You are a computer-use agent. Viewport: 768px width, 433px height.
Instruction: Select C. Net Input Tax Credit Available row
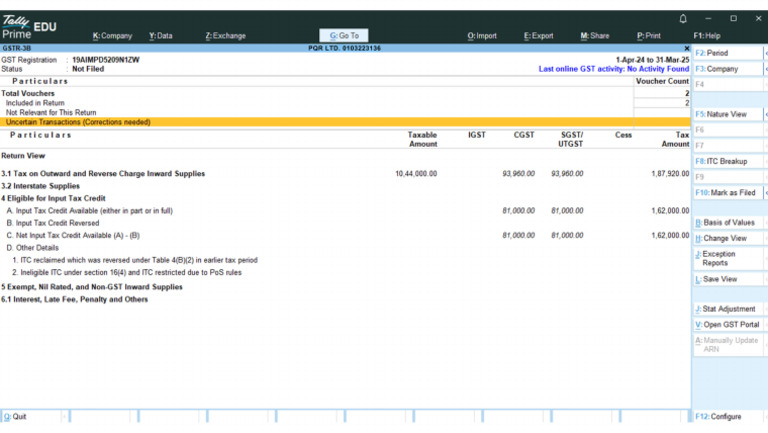pos(345,236)
